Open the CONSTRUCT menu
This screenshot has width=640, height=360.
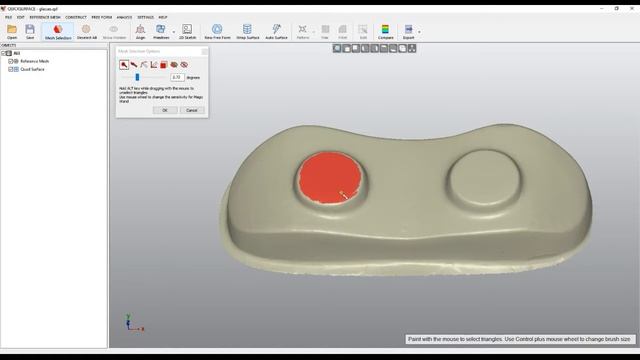76,17
